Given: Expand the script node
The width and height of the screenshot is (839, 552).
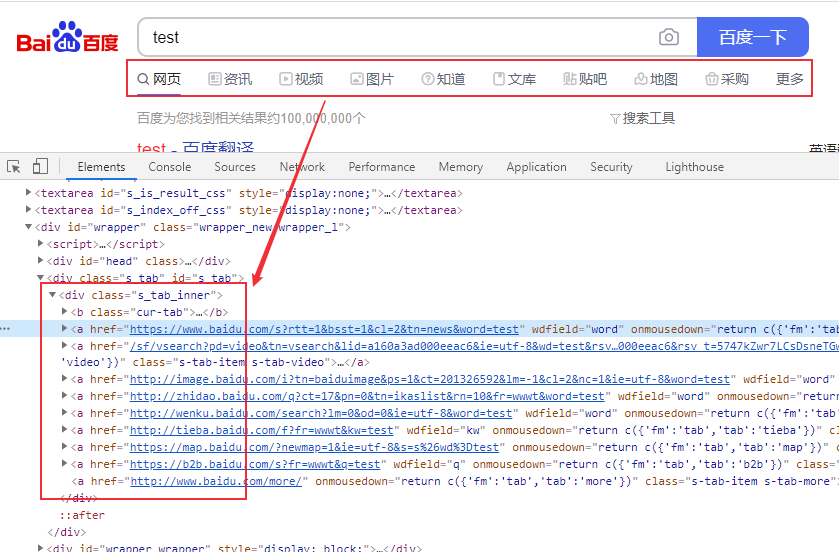Looking at the screenshot, I should [40, 243].
